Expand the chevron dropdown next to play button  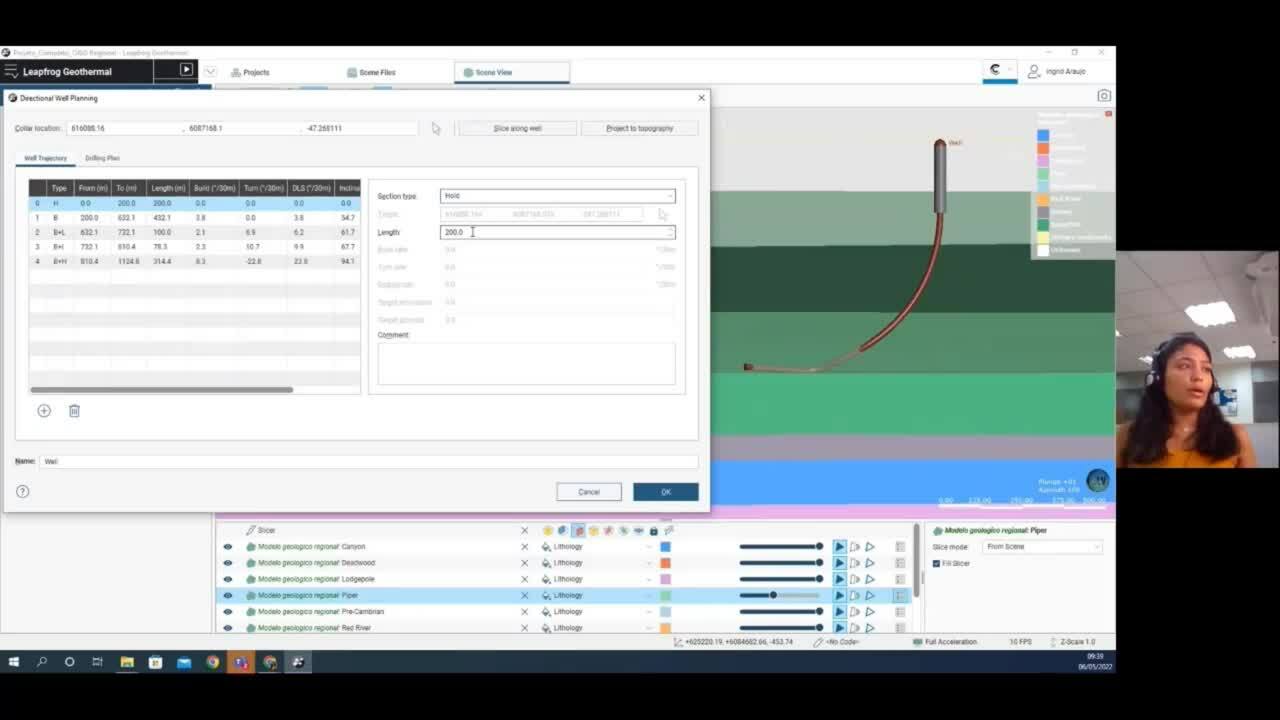click(210, 71)
